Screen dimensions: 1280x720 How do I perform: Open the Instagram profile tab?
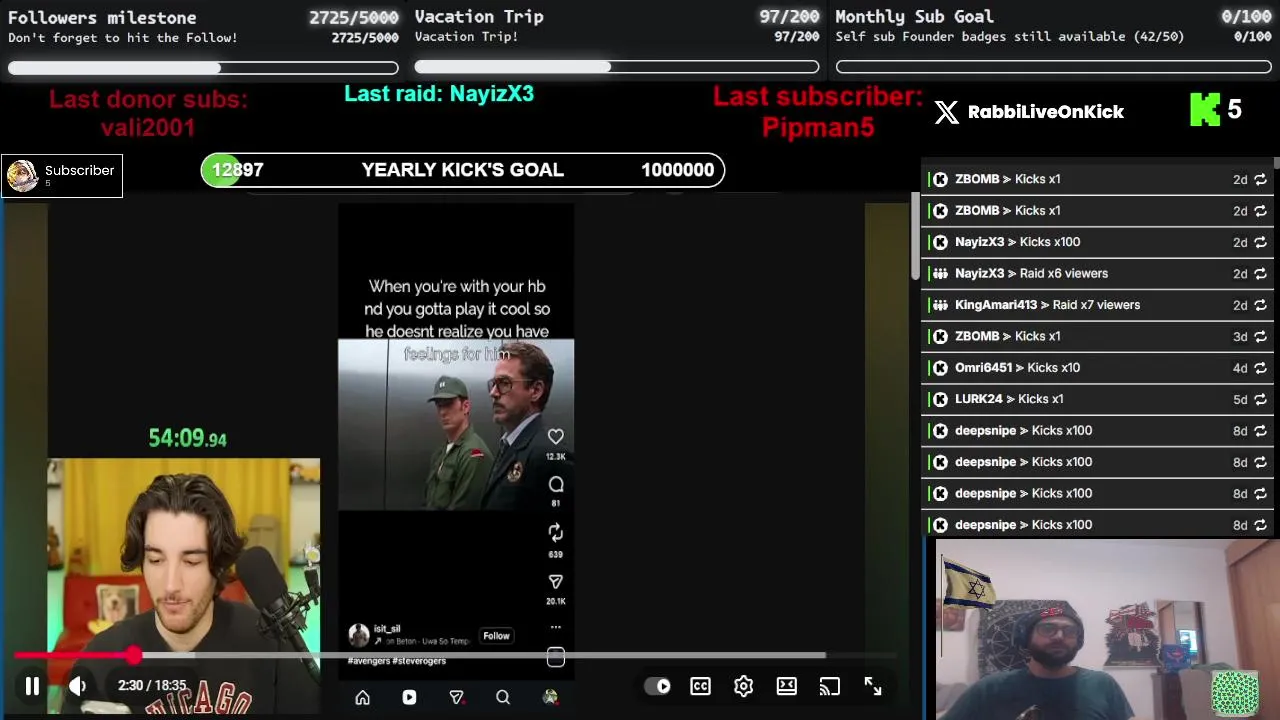click(550, 698)
